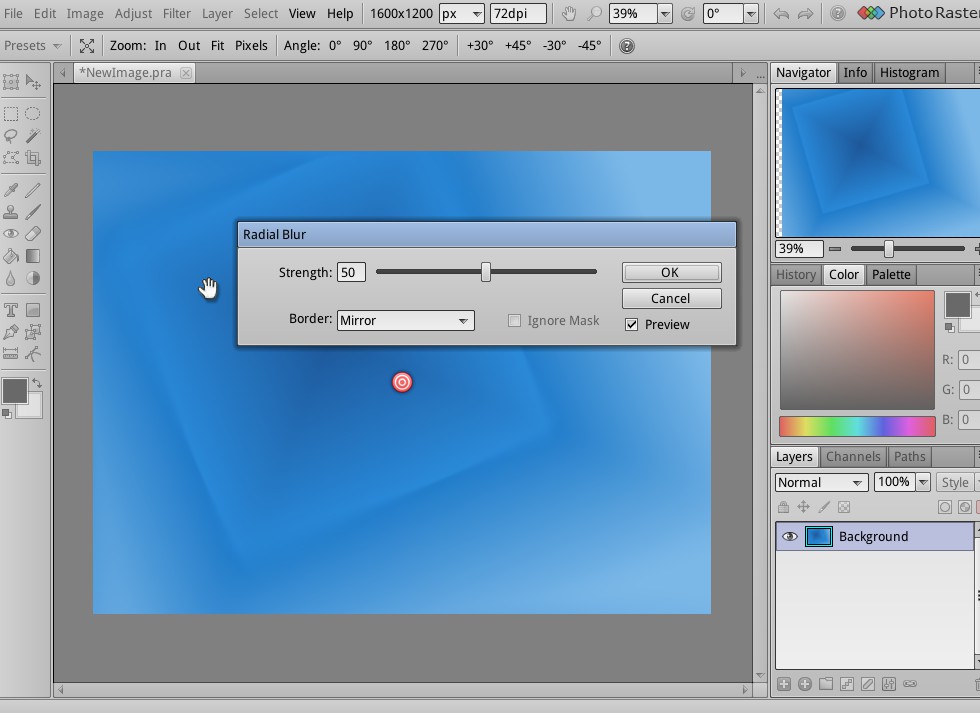Open the Filter menu
Screen dimensions: 980x713
176,14
